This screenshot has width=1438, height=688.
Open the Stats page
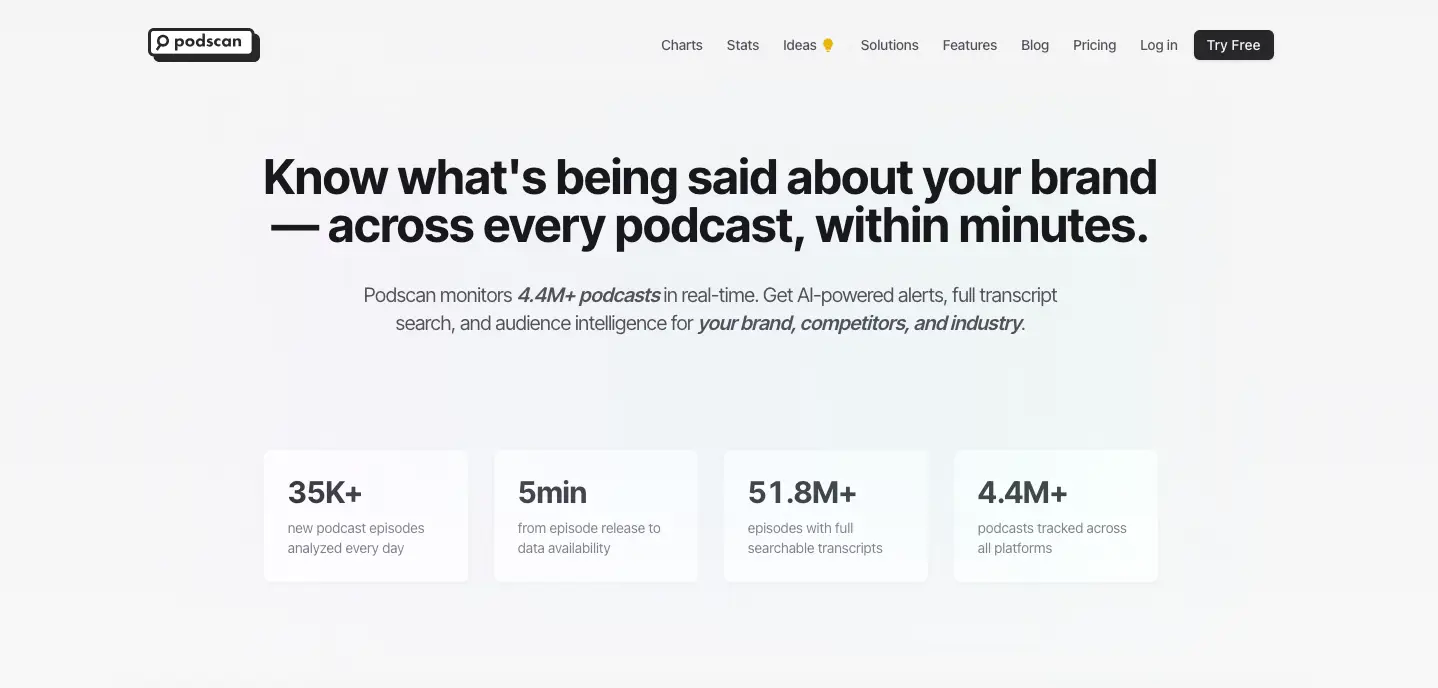742,45
